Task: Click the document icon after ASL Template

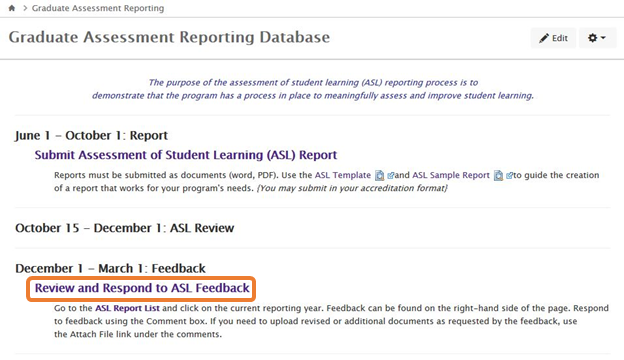Action: 380,175
